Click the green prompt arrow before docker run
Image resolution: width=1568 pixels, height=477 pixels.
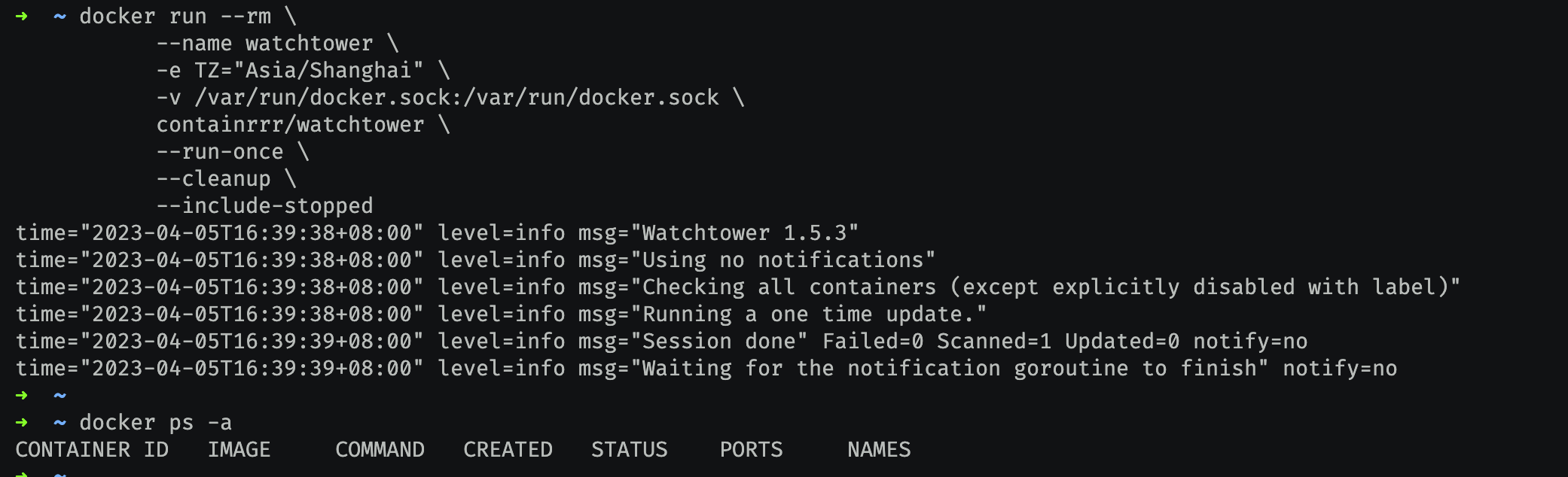[22, 16]
